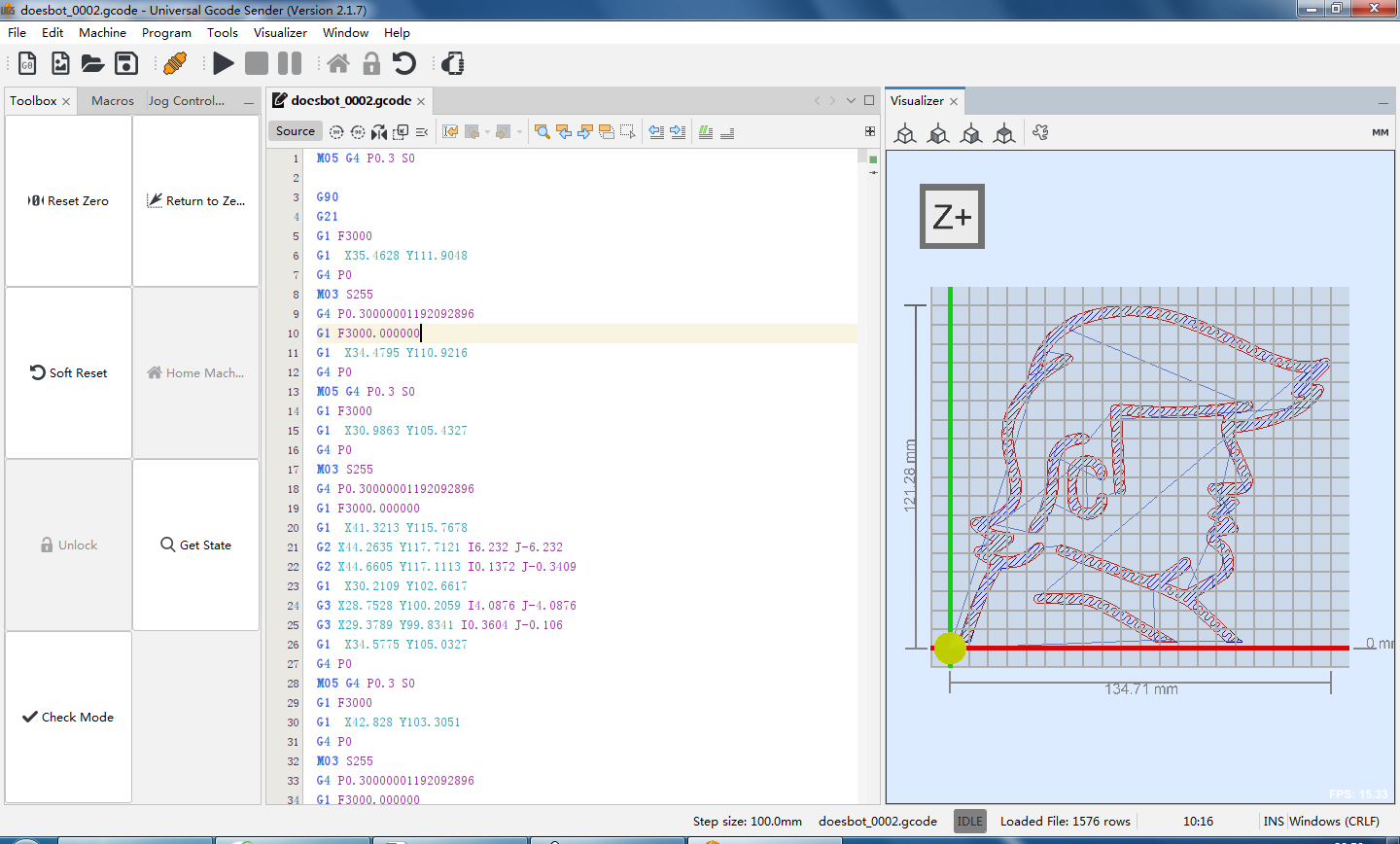Toggle the MM units button in Visualizer
Image resolution: width=1400 pixels, height=844 pixels.
(1380, 133)
